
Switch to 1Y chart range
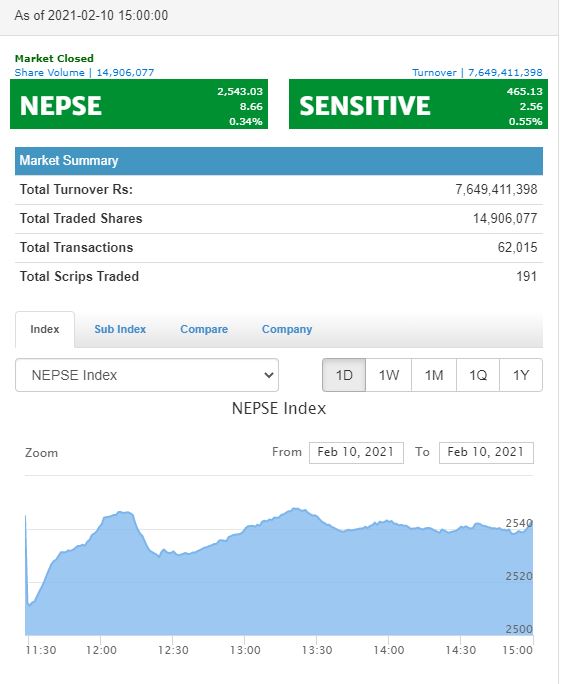point(521,375)
